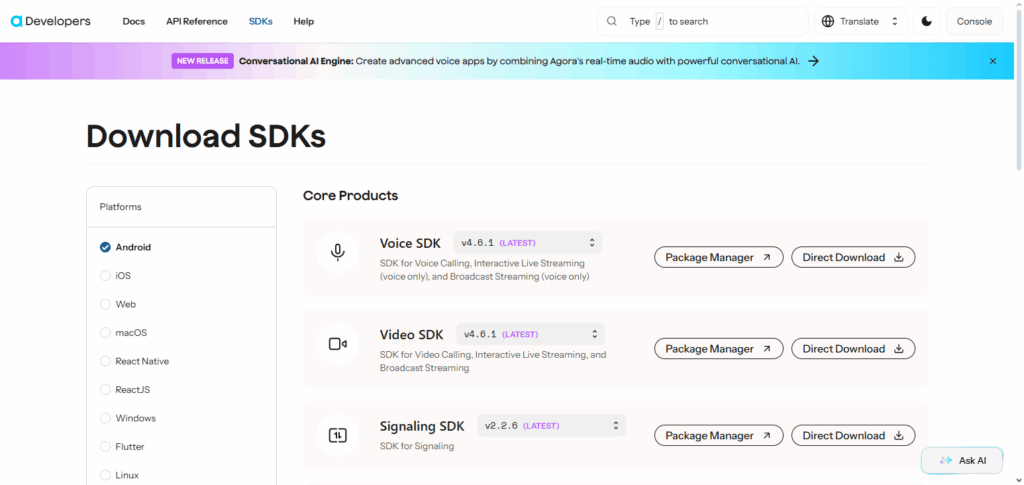Open Signaling SDK Package Manager link
Viewport: 1024px width, 485px height.
click(x=718, y=435)
